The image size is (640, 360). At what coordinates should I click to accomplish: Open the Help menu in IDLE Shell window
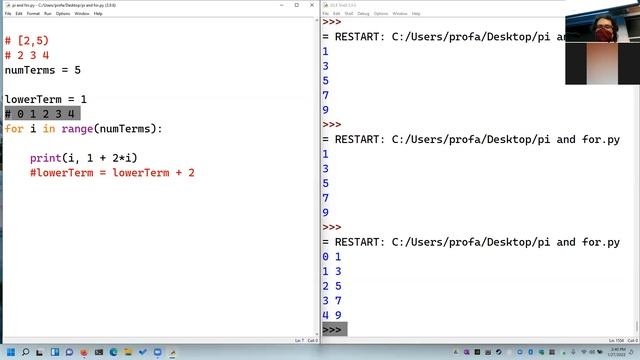[416, 13]
